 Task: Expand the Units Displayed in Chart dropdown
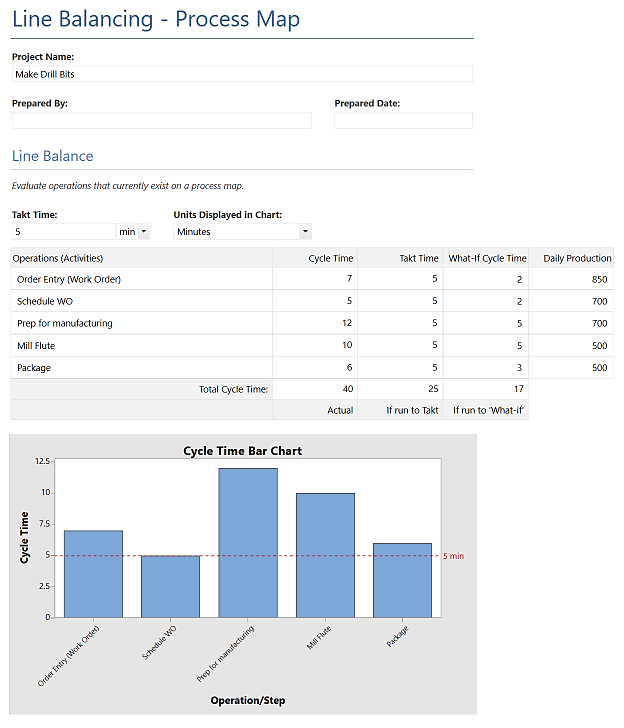(305, 231)
